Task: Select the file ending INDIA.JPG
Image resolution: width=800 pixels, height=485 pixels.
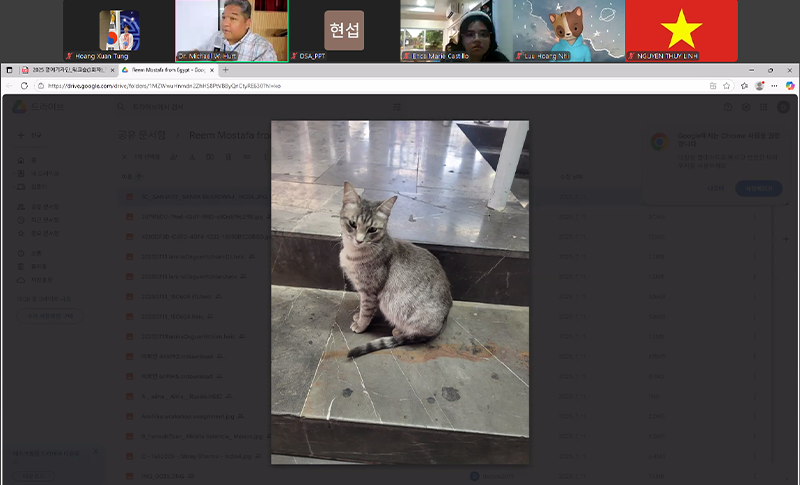Action: 204,197
